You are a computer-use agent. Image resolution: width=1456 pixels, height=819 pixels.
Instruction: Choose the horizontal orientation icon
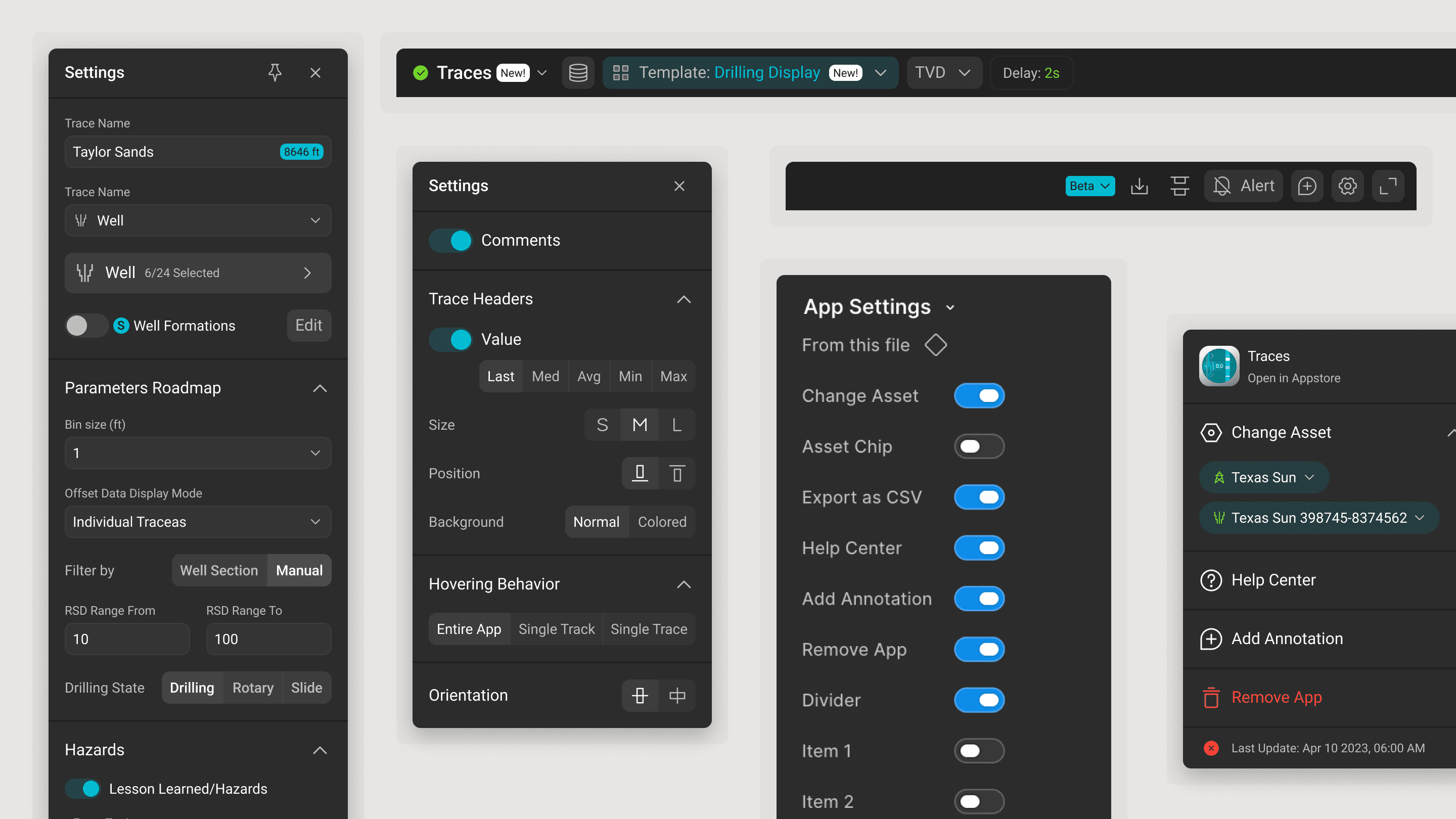coord(676,695)
